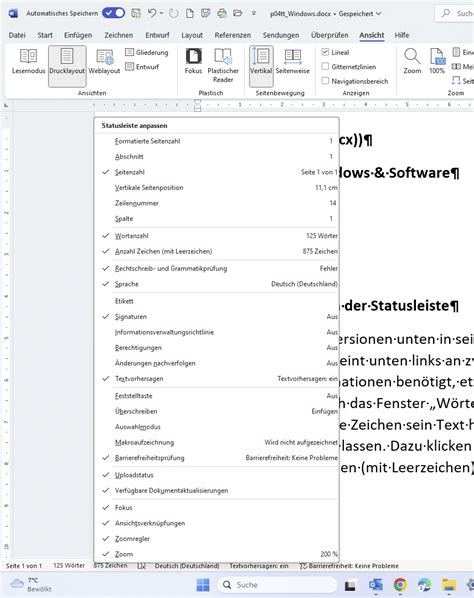The width and height of the screenshot is (474, 598).
Task: Open the Überprüfen ribbon tab
Action: click(329, 35)
